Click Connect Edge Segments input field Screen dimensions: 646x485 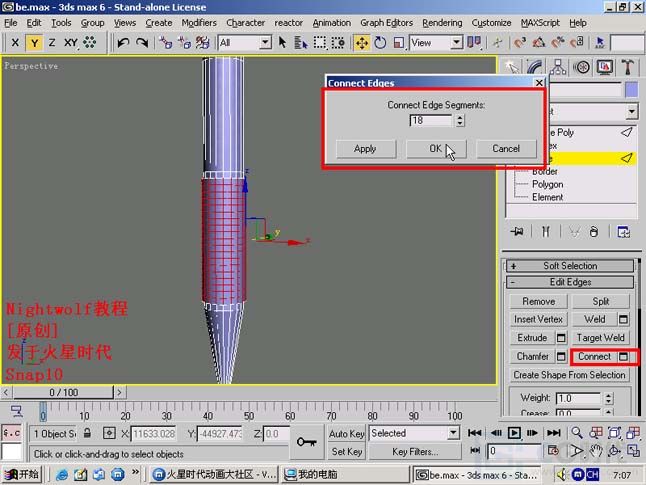(431, 120)
